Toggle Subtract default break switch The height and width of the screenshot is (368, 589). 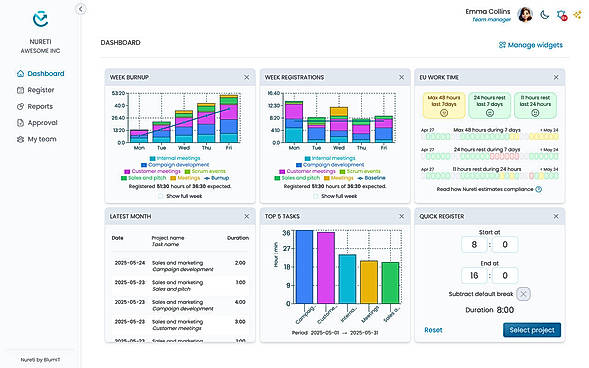(523, 294)
